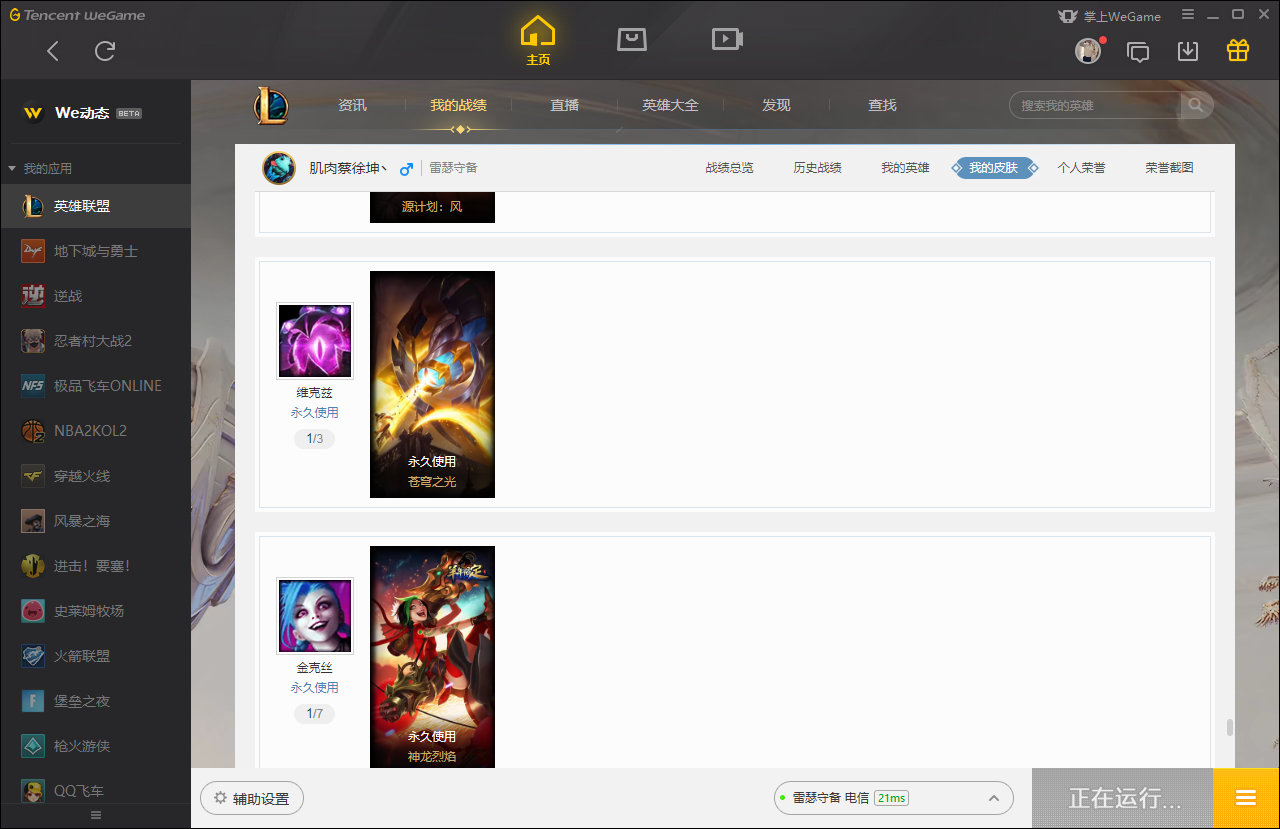Screen dimensions: 1280x829
Task: Click the 雷瑟守备 server label in header
Action: (454, 168)
